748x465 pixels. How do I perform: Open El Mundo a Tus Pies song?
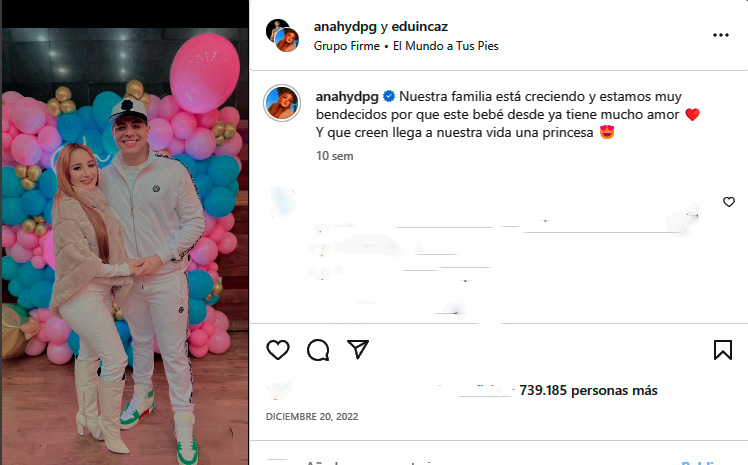pyautogui.click(x=446, y=46)
